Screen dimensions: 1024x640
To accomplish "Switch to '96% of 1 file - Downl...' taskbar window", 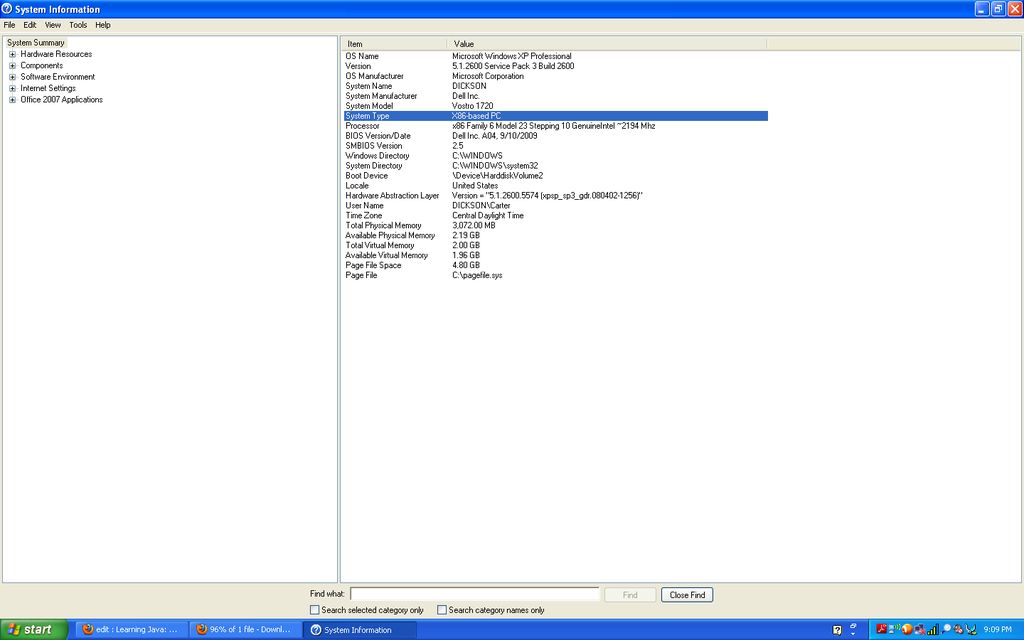I will 246,630.
